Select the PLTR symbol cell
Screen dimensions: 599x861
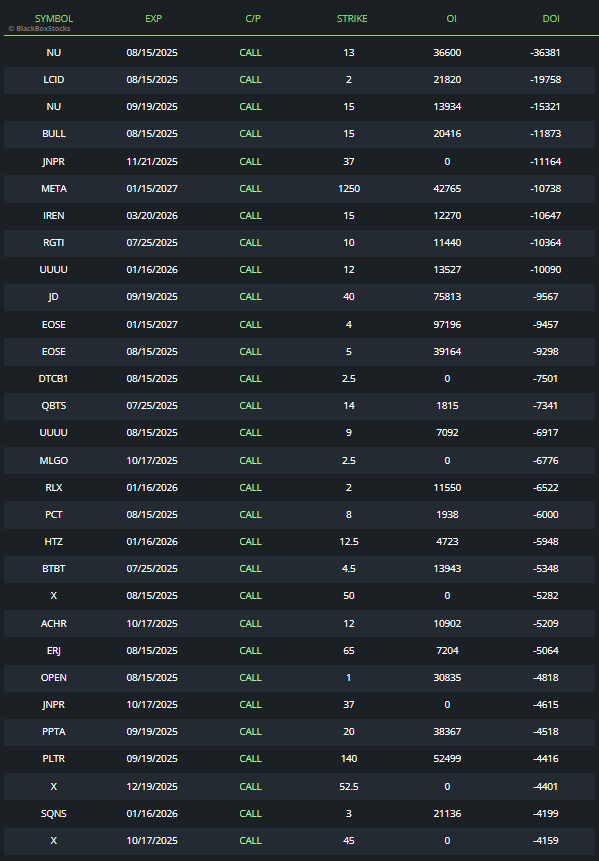coord(54,758)
